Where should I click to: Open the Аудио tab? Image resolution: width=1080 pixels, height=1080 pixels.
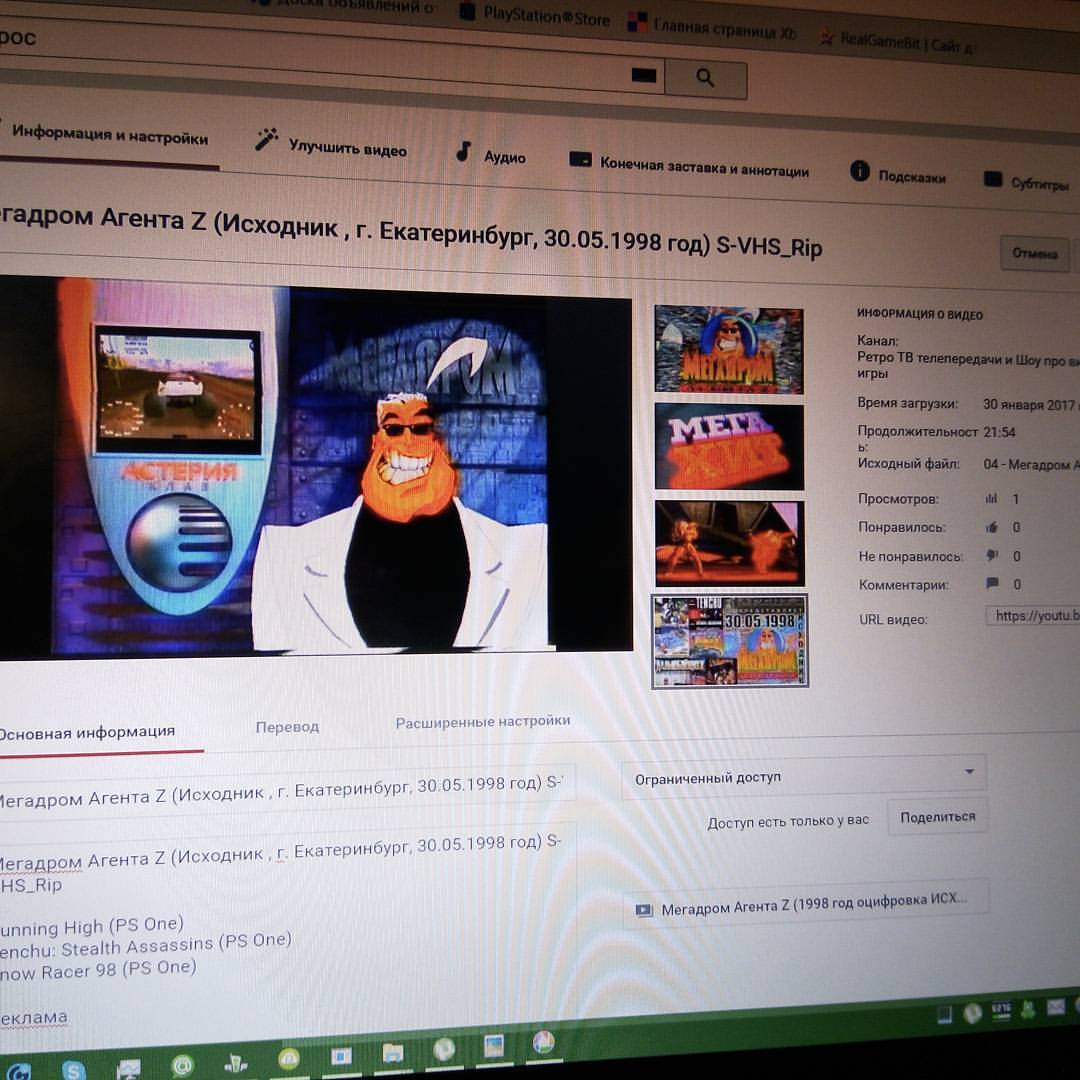pos(490,154)
